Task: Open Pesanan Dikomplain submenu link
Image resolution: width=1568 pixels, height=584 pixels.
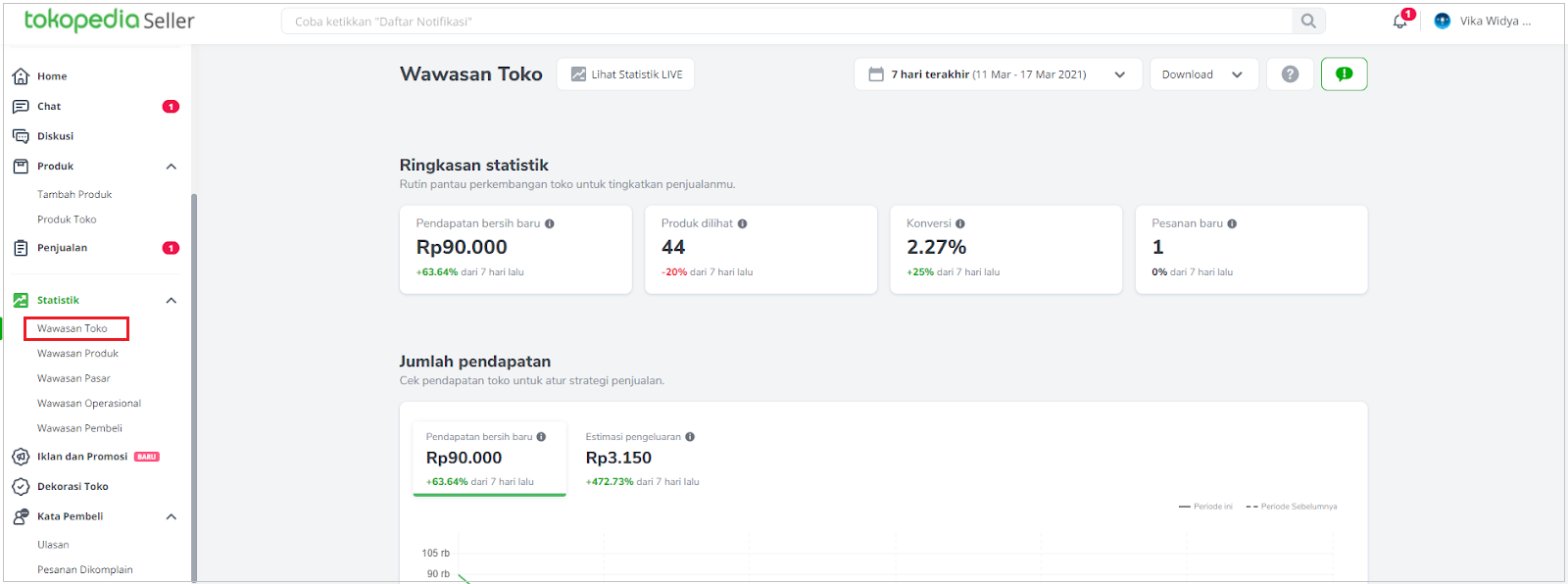Action: pos(85,570)
